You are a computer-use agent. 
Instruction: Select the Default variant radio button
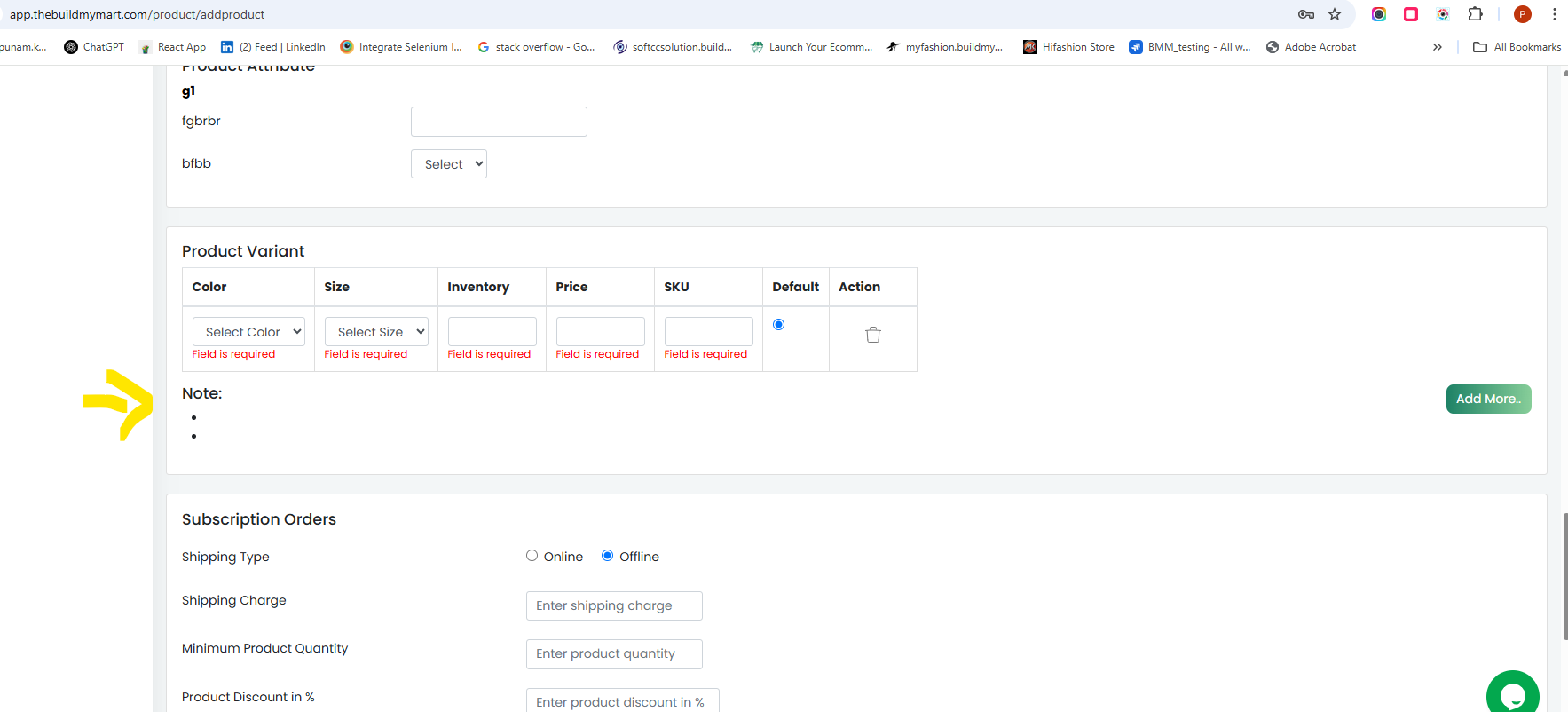coord(778,324)
